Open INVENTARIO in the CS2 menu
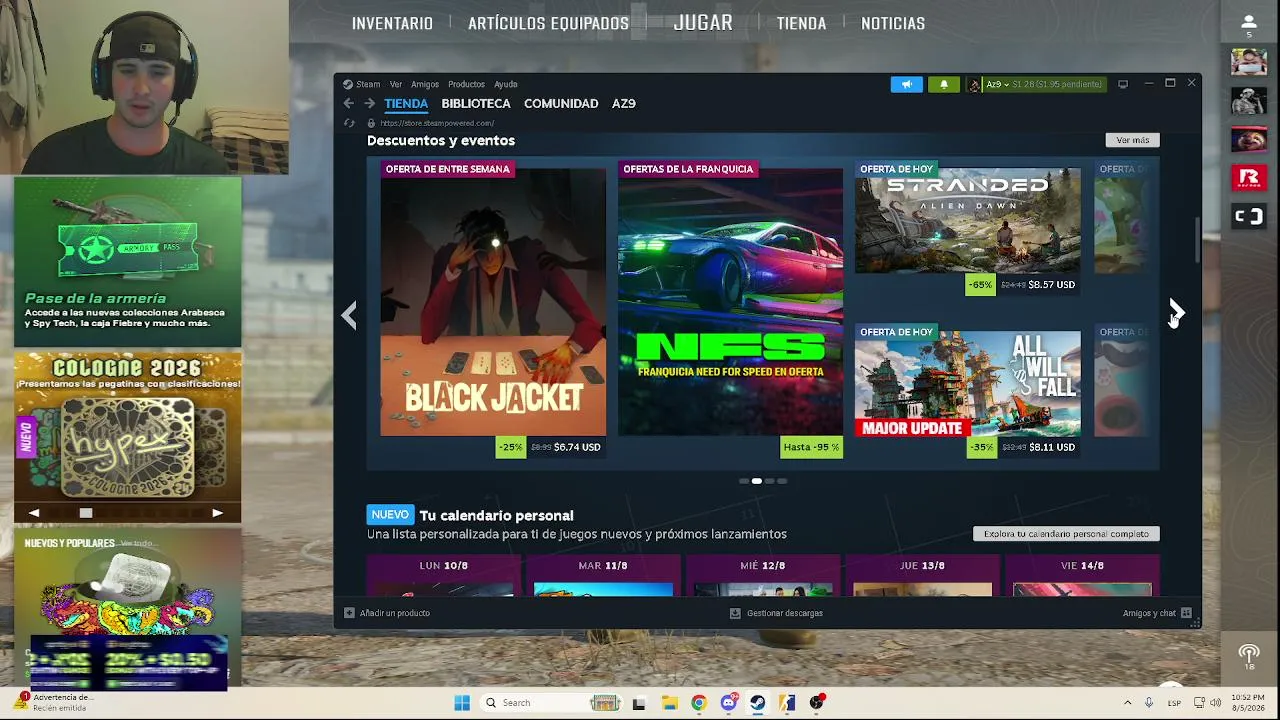 pyautogui.click(x=392, y=23)
